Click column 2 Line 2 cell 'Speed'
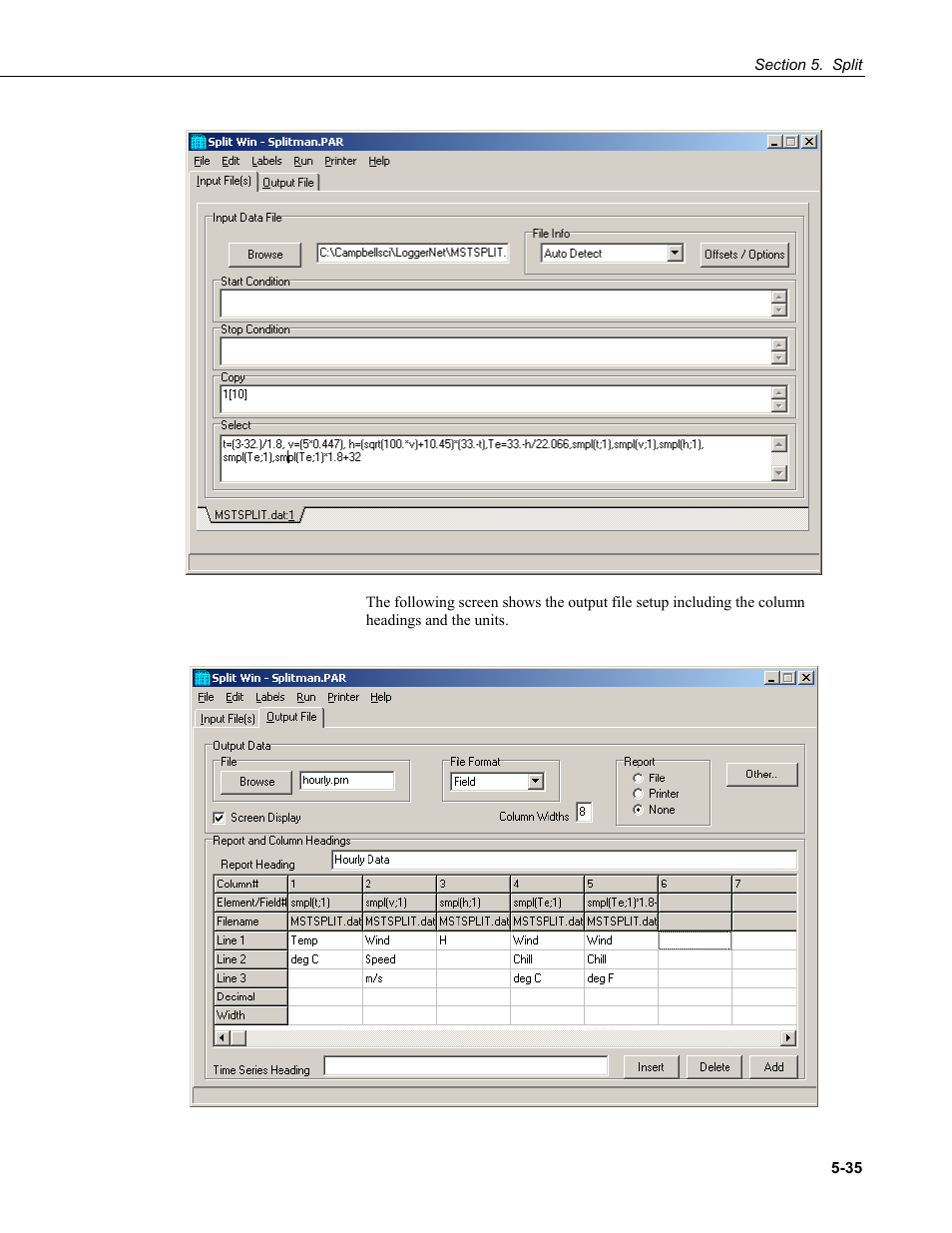This screenshot has width=952, height=1233. pos(399,959)
